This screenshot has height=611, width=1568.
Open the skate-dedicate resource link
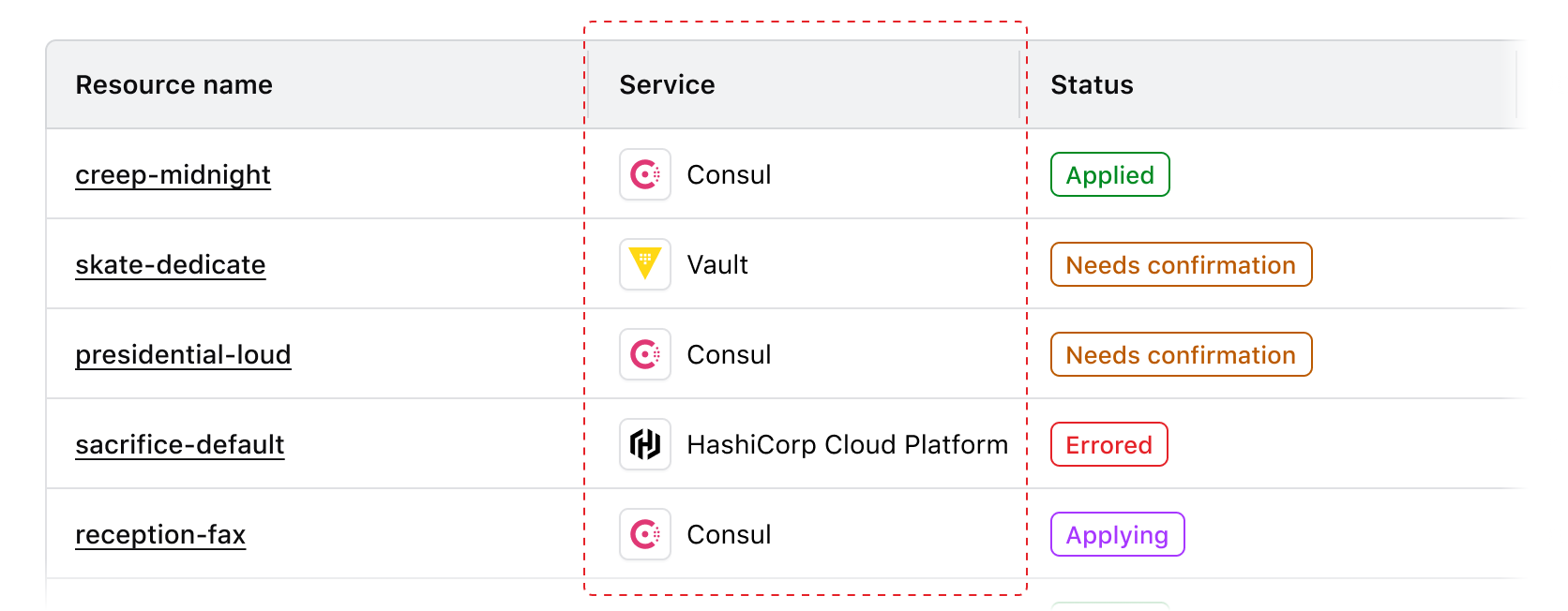(x=171, y=265)
